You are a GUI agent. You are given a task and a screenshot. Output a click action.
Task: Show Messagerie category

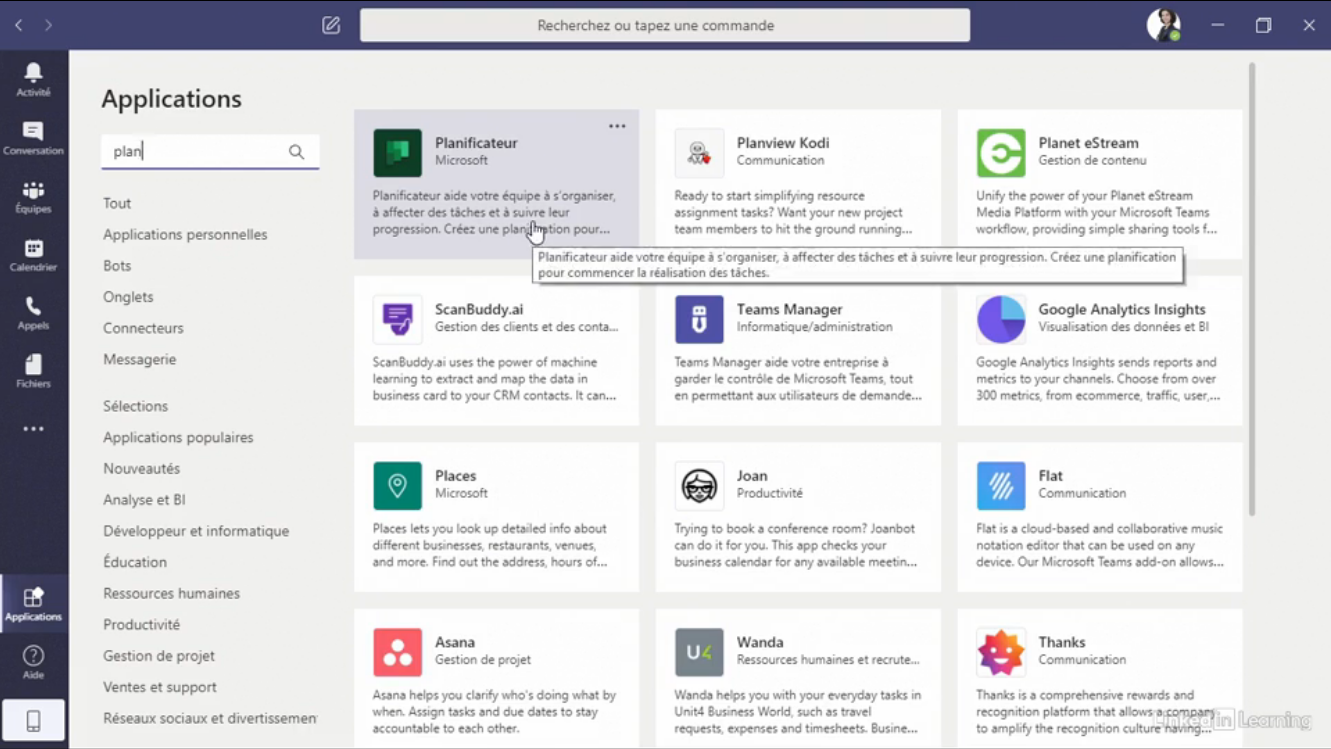139,359
